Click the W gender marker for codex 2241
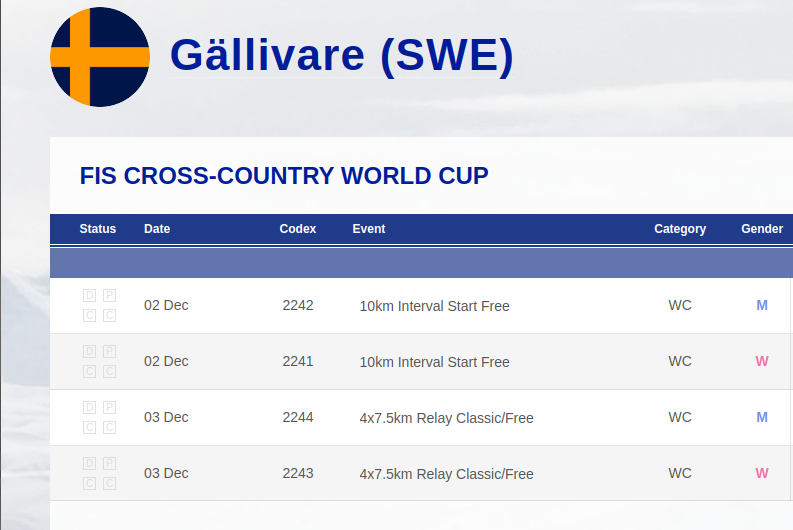The image size is (793, 530). [762, 362]
